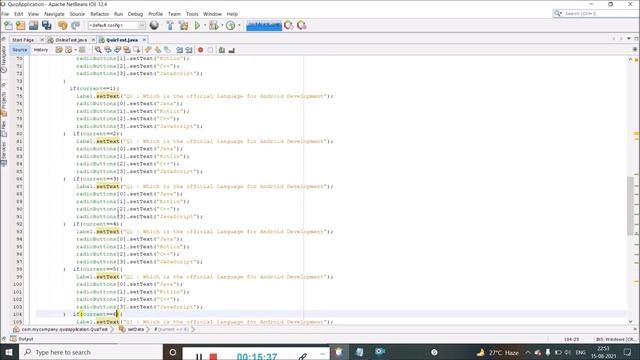
Task: Open the default config combo box
Action: pyautogui.click(x=116, y=25)
